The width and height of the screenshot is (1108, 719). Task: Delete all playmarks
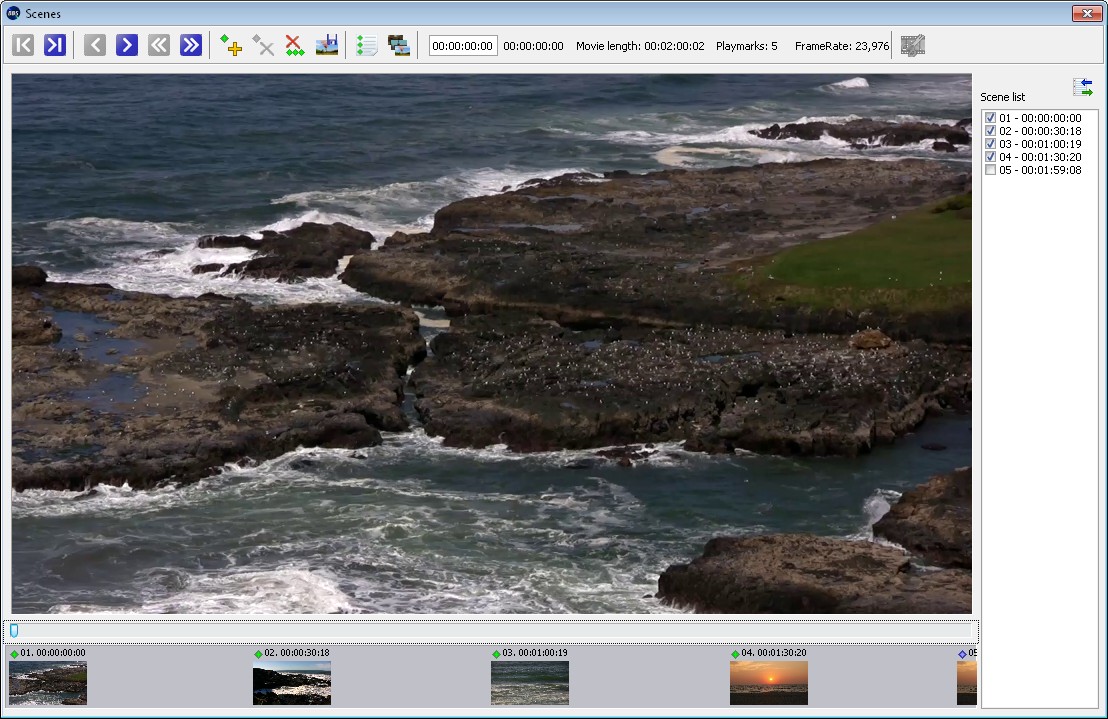[x=294, y=44]
